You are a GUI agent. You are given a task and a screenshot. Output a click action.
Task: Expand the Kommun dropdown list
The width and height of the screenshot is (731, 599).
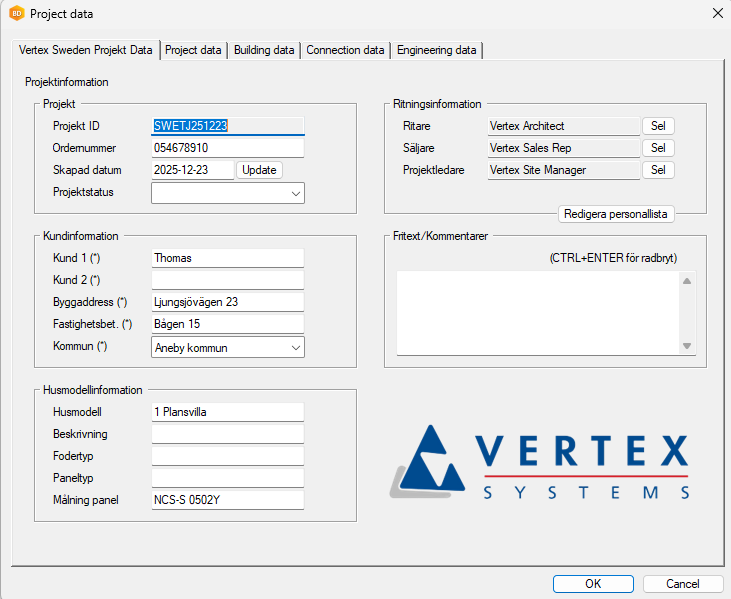pos(295,347)
